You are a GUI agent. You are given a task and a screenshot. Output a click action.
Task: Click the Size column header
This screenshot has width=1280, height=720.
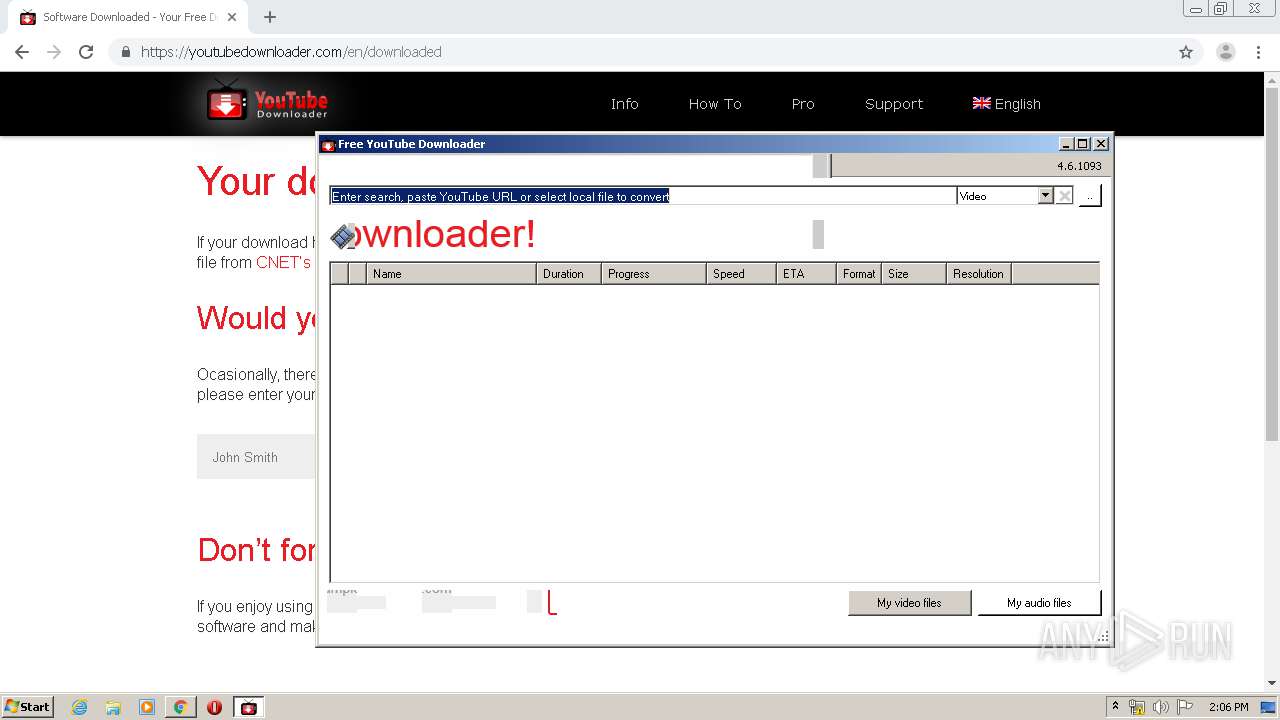[x=913, y=273]
